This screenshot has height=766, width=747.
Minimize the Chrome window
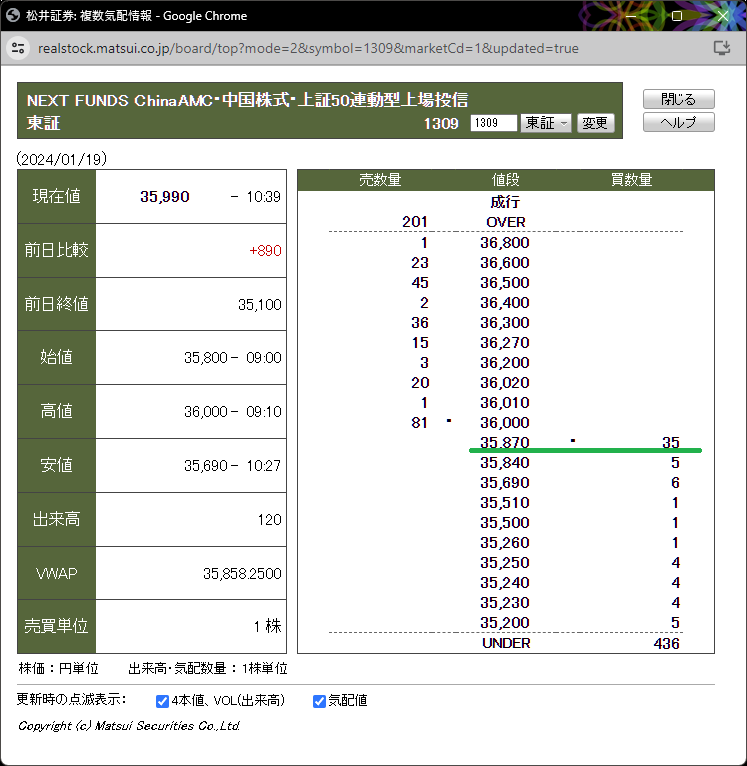[x=631, y=16]
